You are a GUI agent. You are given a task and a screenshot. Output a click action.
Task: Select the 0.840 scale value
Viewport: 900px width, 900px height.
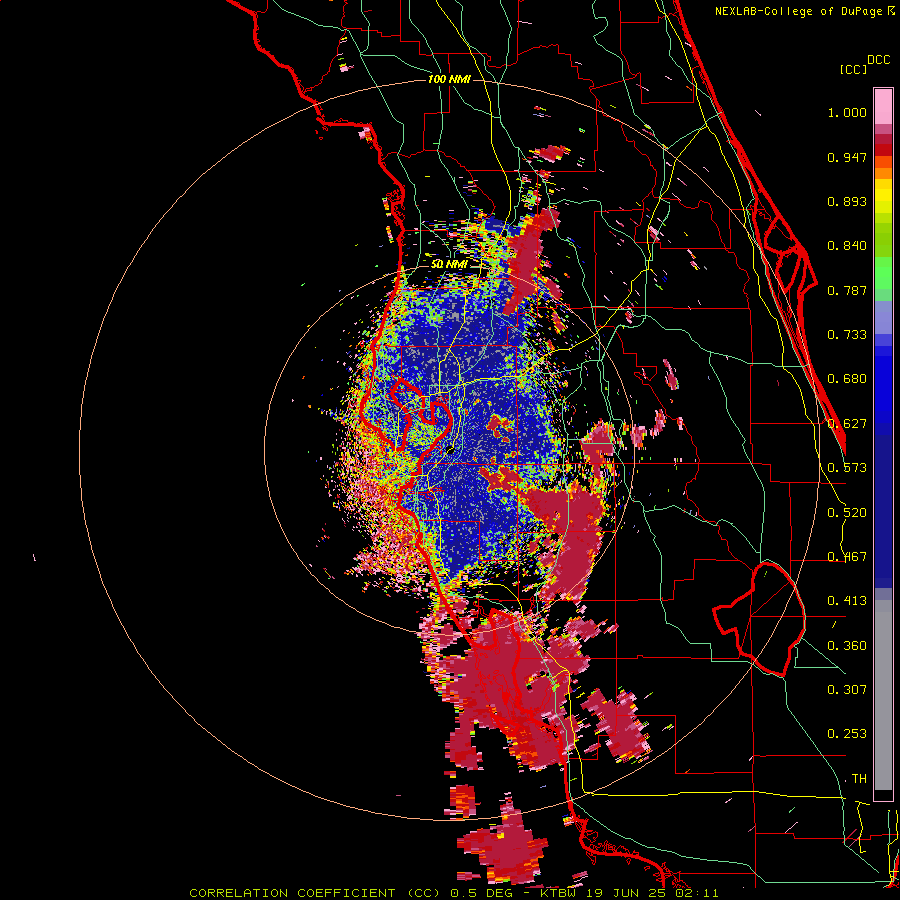847,246
